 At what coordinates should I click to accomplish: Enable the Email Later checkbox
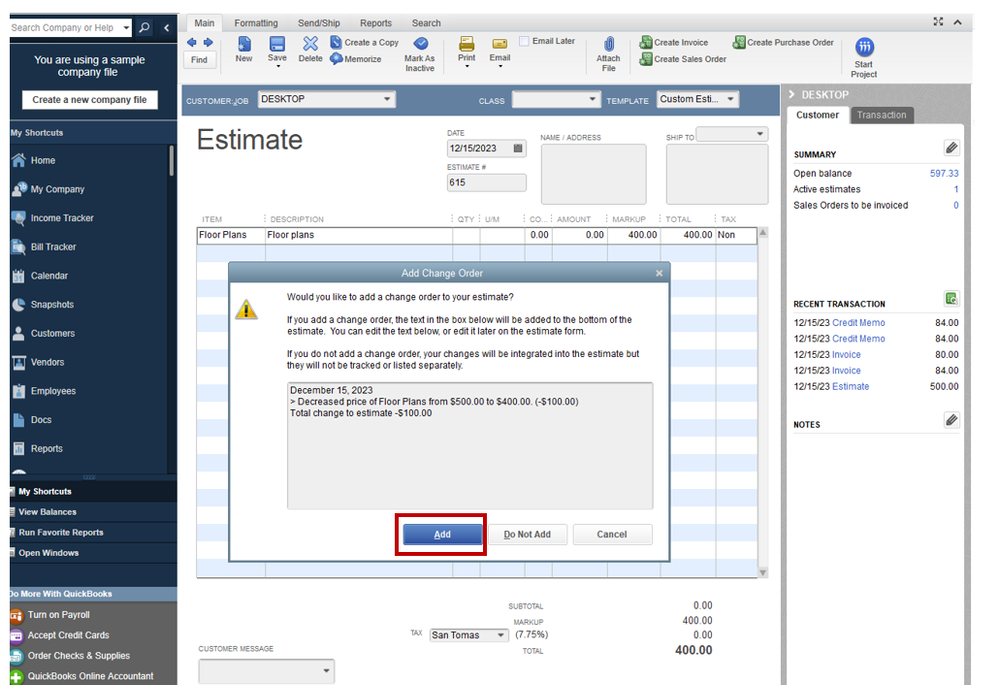click(524, 41)
